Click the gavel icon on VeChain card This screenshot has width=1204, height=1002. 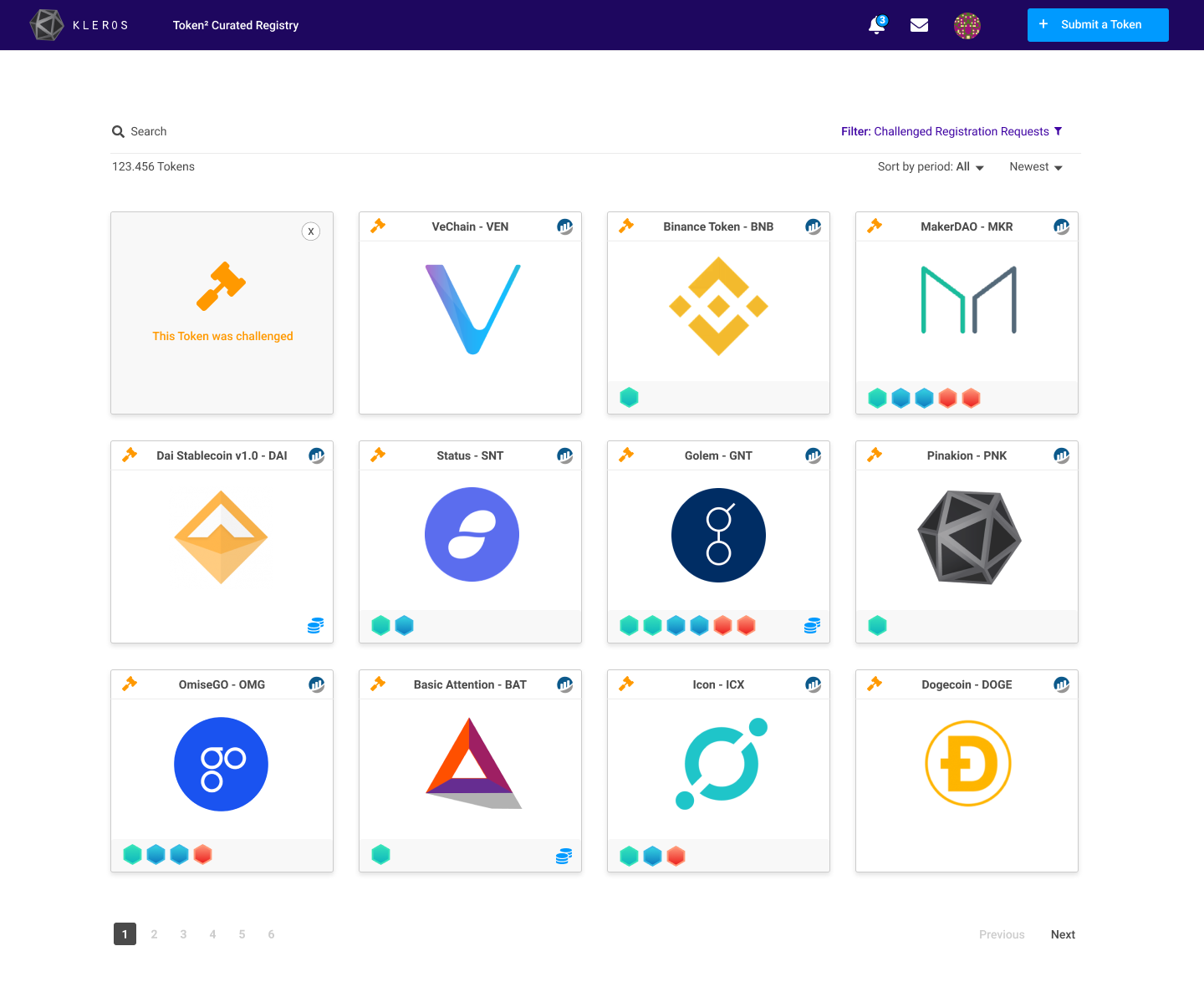click(378, 226)
